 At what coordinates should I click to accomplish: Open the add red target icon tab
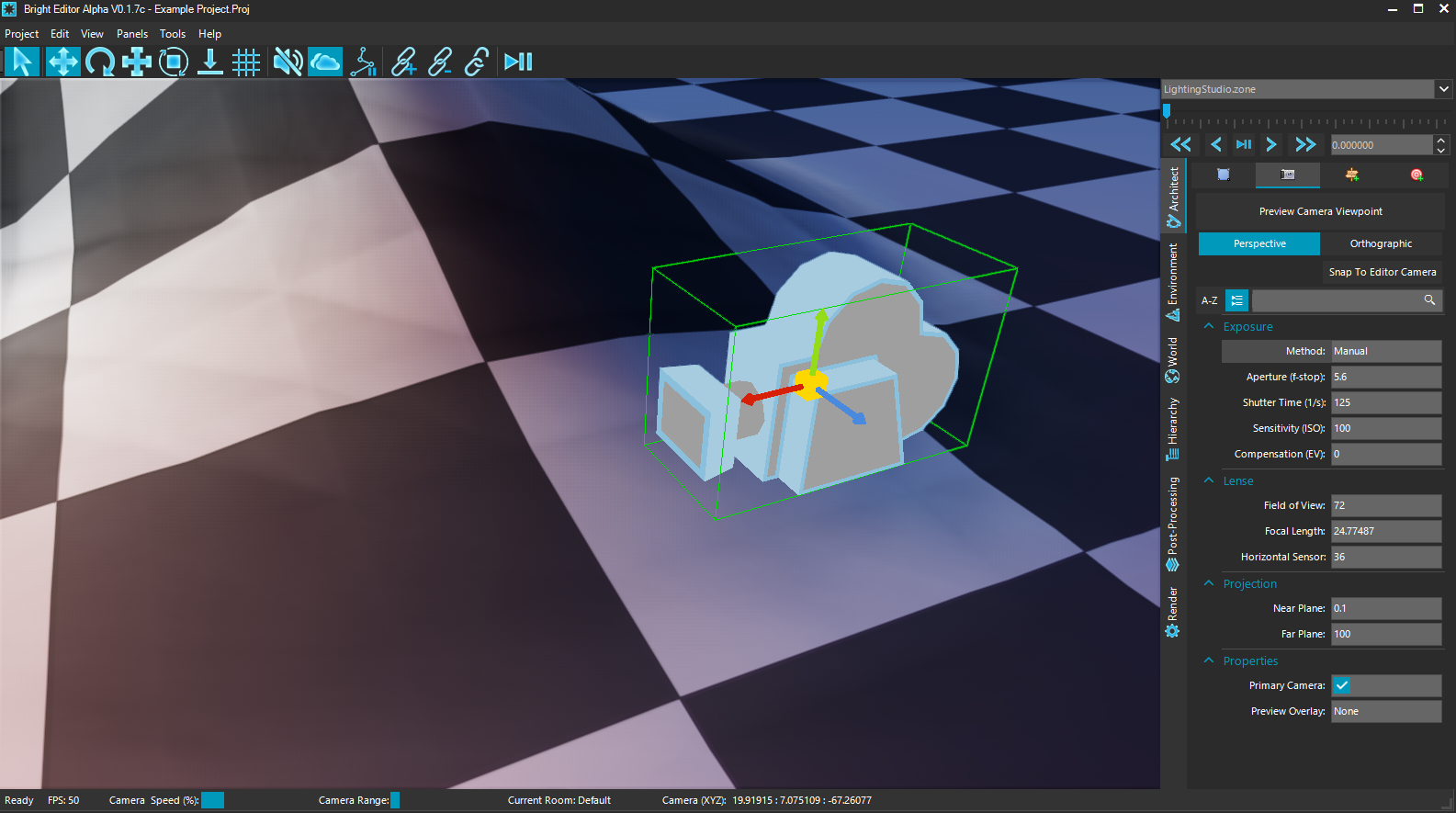pyautogui.click(x=1416, y=175)
